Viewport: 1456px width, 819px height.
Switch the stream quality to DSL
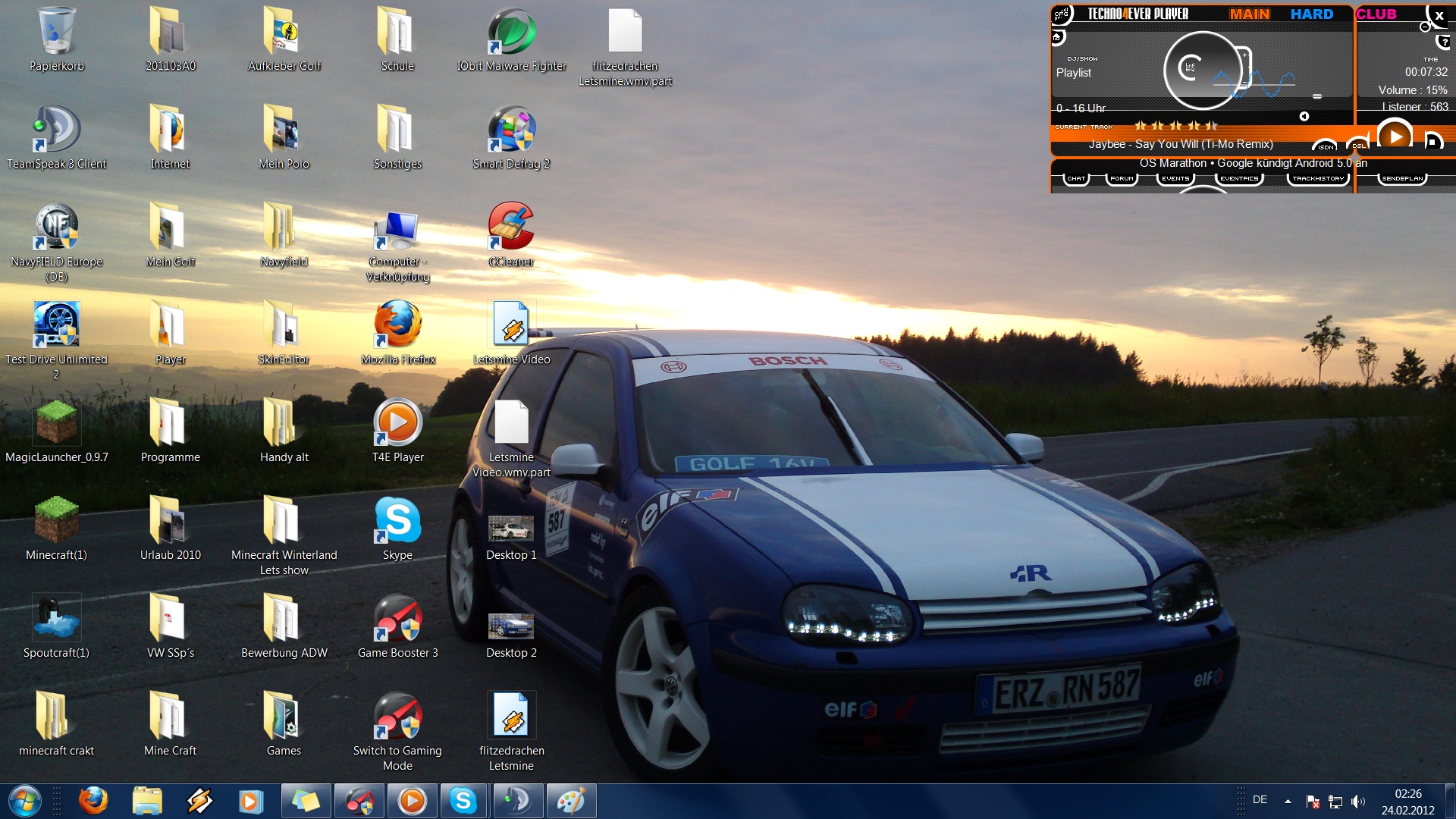[1357, 146]
